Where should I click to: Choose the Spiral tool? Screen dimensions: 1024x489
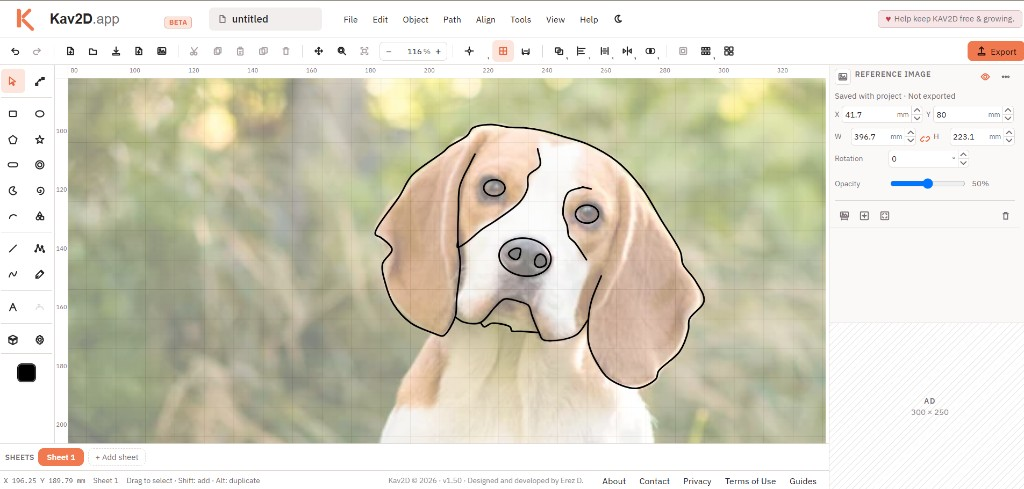(x=40, y=191)
